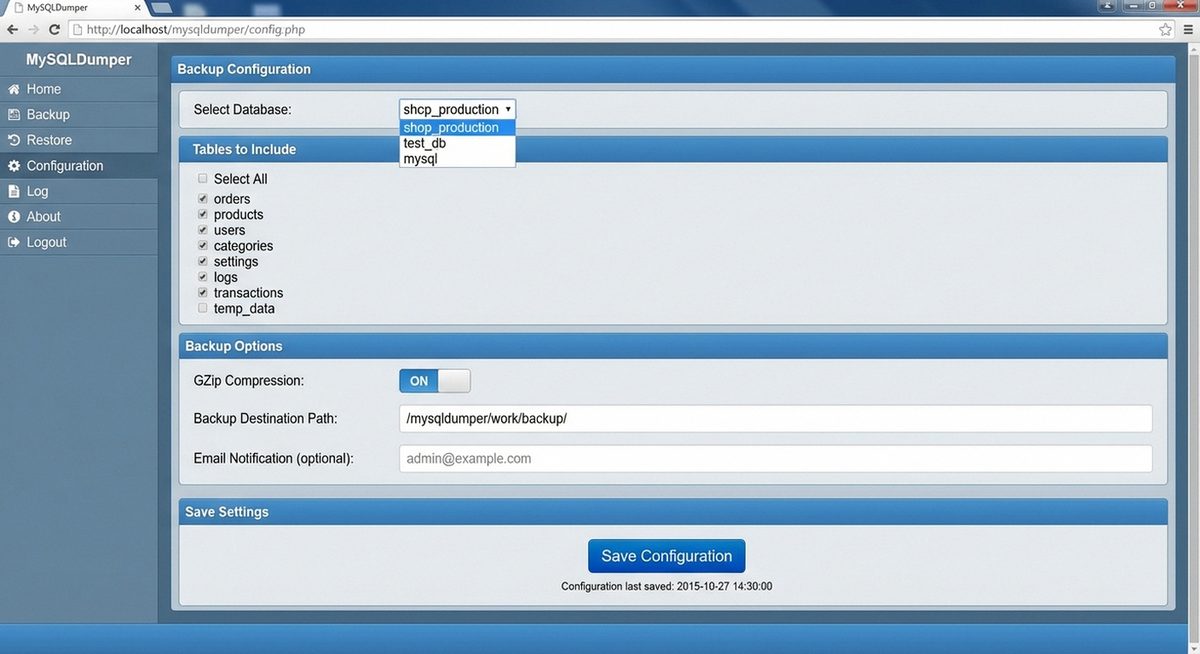Click the 'Select Database:' label
Viewport: 1200px width, 654px height.
point(243,109)
